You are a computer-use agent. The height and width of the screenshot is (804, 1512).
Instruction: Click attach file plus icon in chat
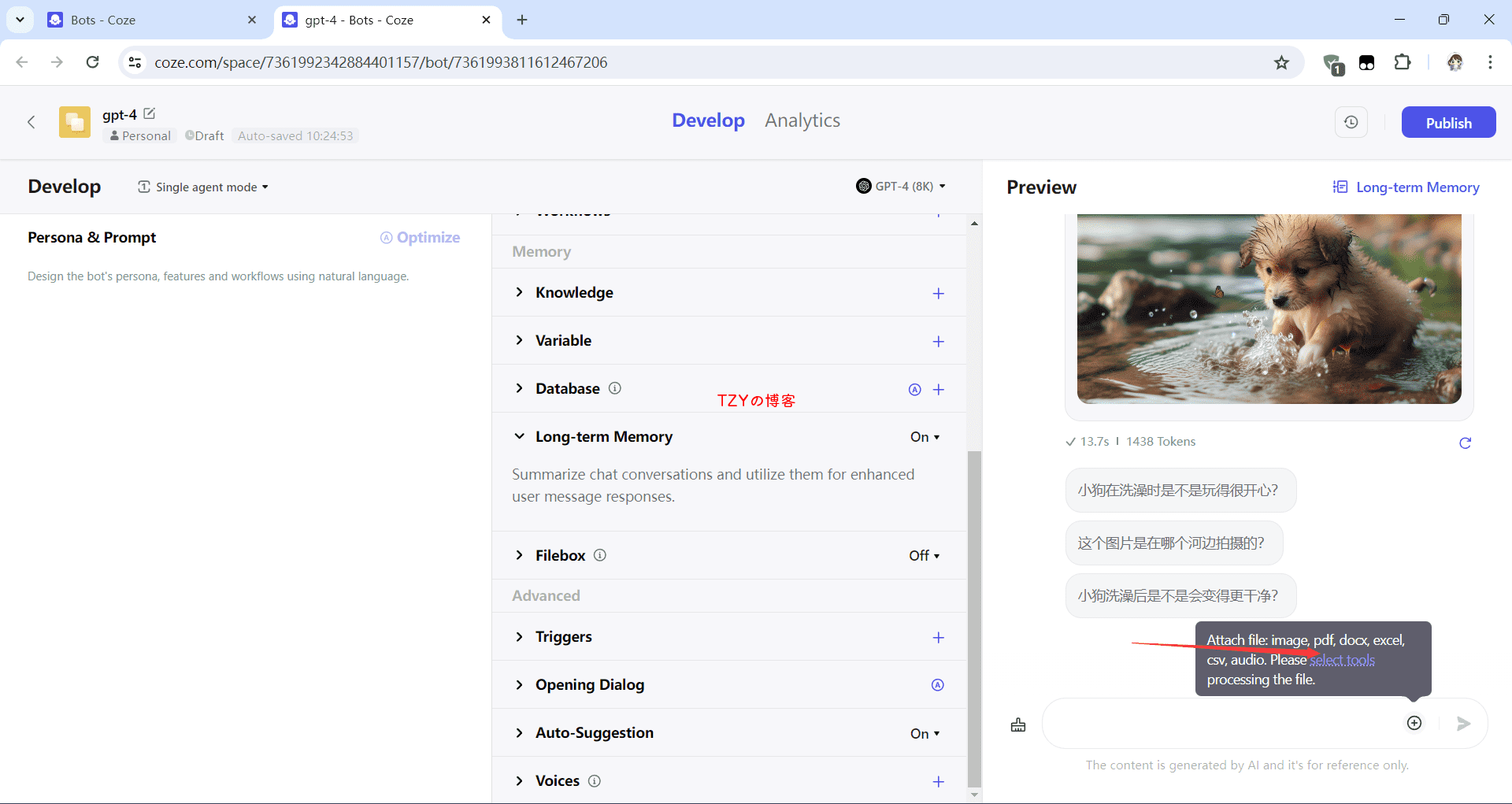coord(1414,723)
